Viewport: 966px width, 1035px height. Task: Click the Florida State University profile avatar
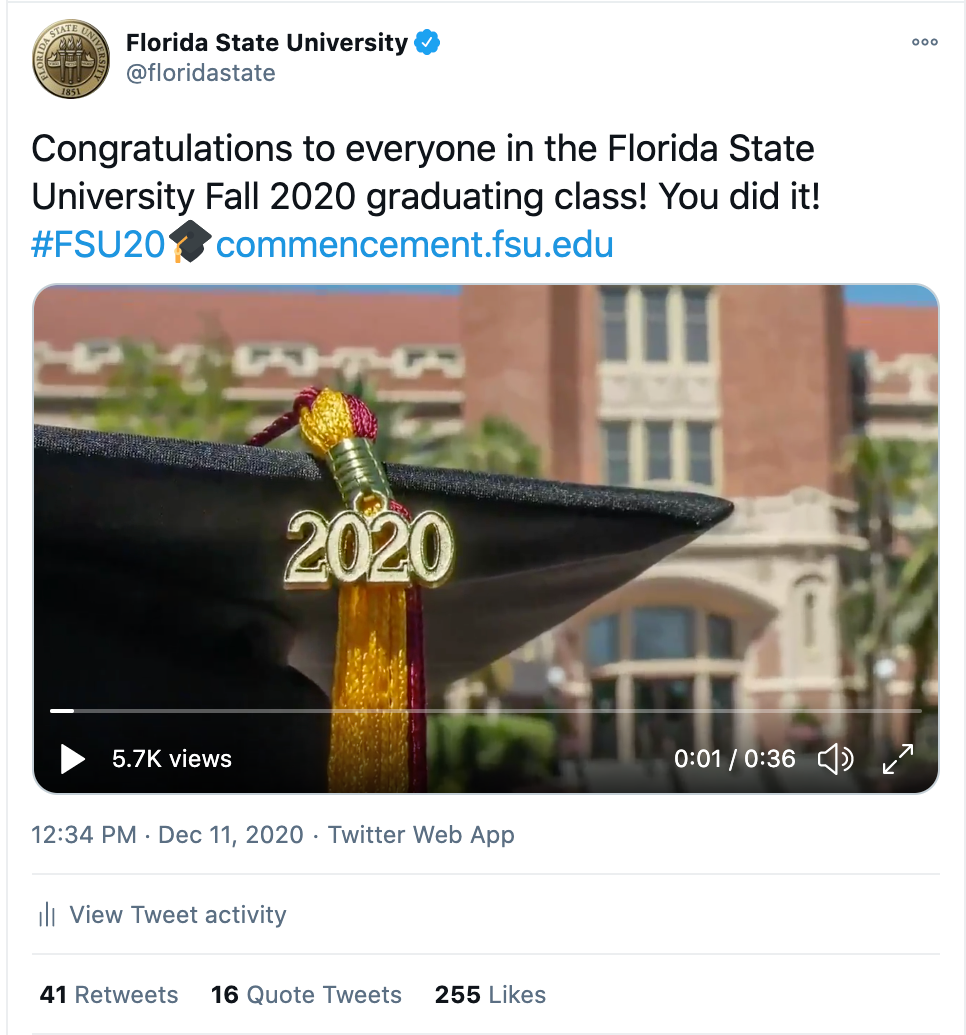(x=70, y=60)
